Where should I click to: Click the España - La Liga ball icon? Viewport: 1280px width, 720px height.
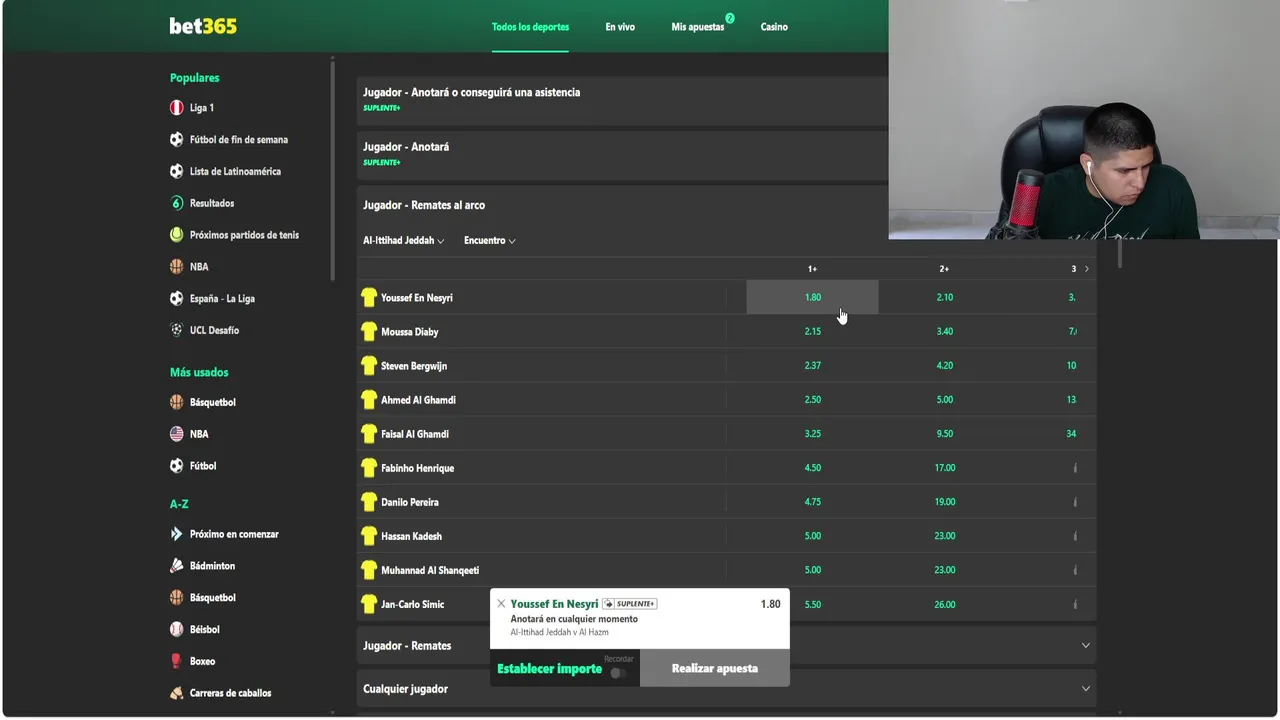click(x=177, y=299)
